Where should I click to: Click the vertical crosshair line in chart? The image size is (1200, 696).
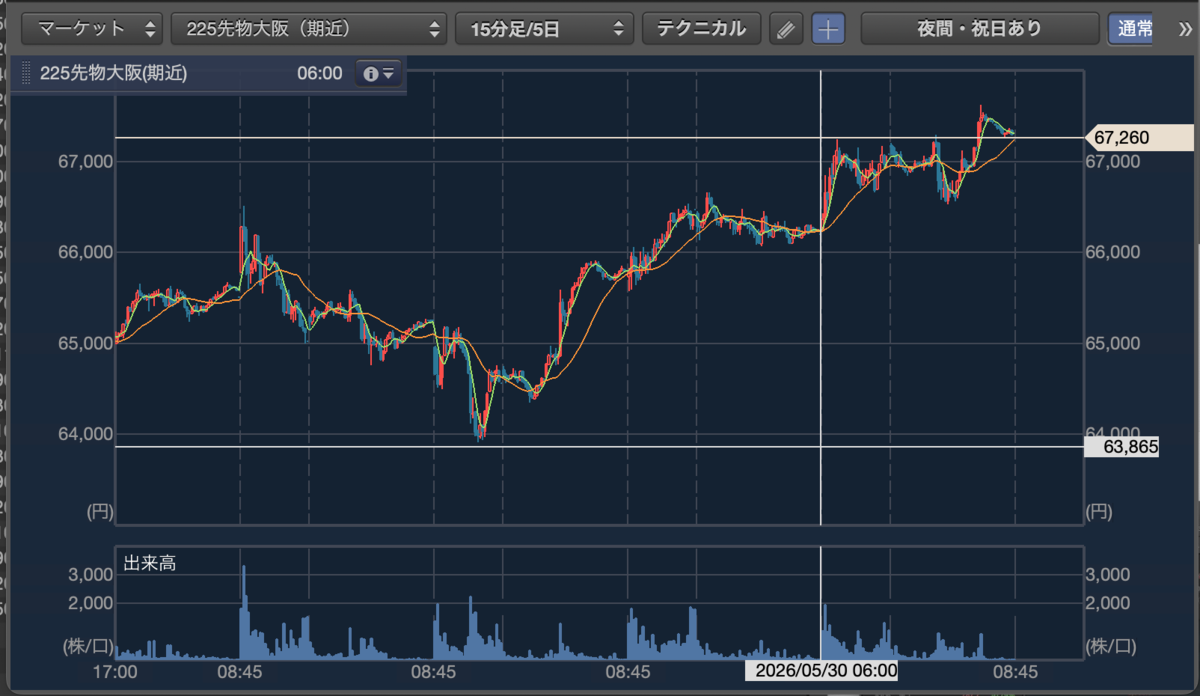pyautogui.click(x=821, y=300)
